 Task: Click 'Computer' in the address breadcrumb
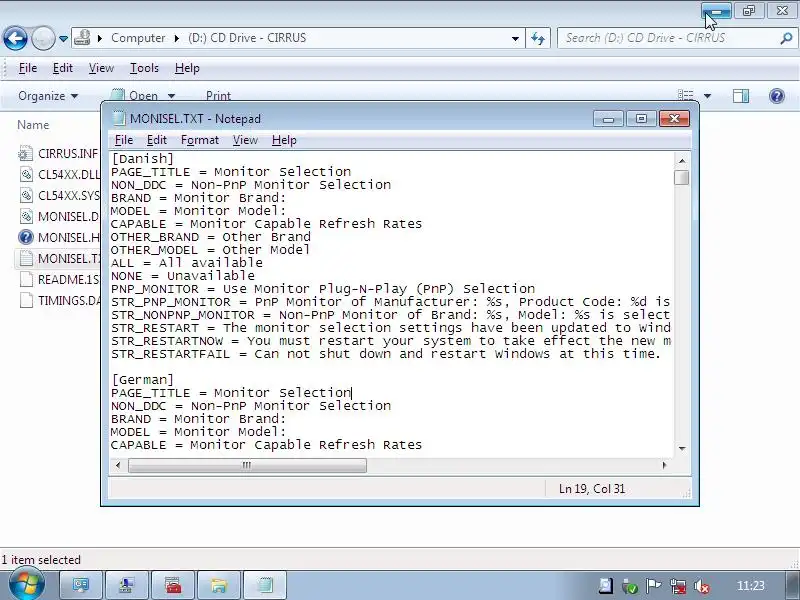click(138, 38)
